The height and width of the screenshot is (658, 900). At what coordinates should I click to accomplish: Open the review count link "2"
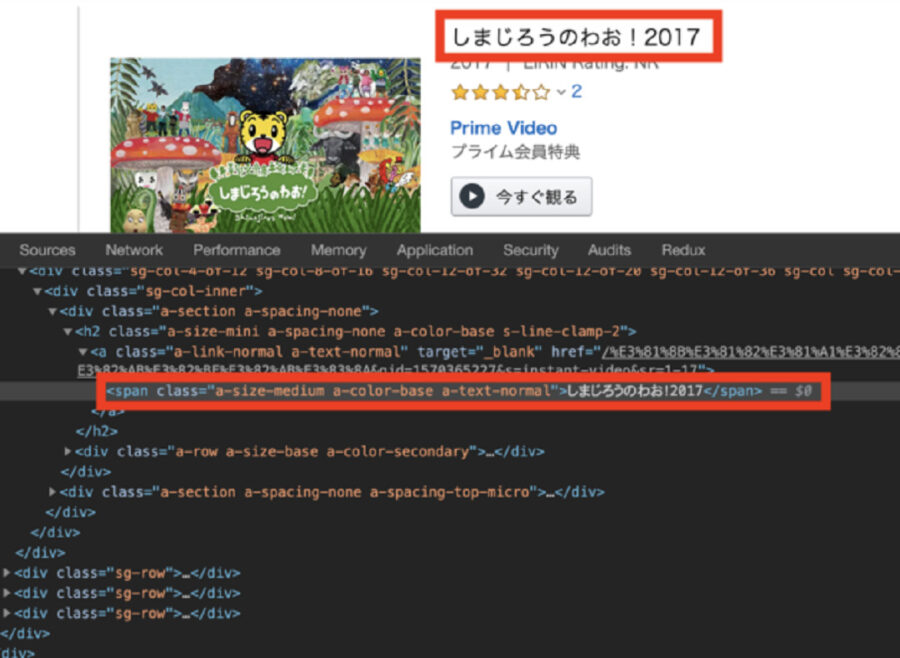click(x=576, y=92)
